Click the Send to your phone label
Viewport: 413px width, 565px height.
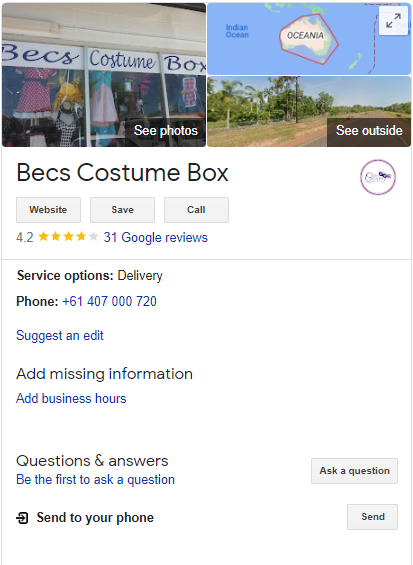pyautogui.click(x=95, y=518)
